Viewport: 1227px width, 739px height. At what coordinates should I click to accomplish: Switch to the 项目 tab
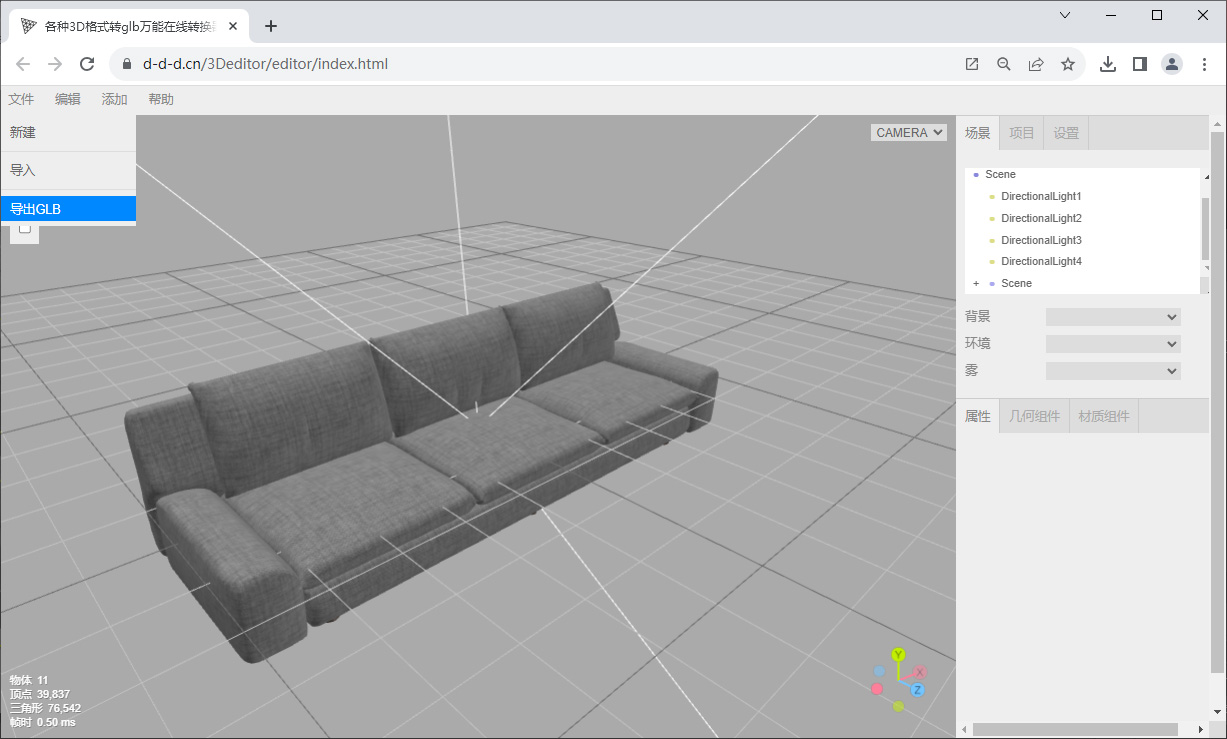pos(1022,133)
